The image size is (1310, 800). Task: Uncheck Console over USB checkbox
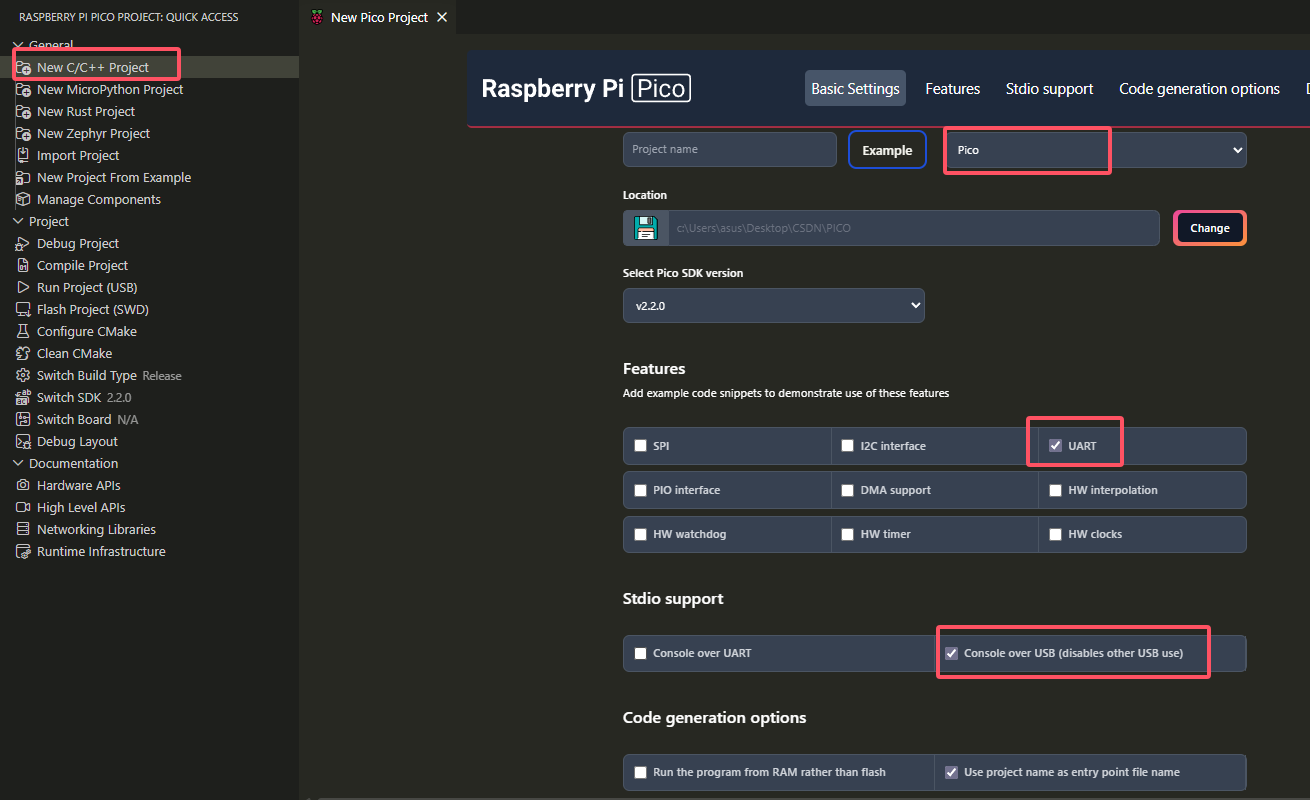(x=952, y=653)
